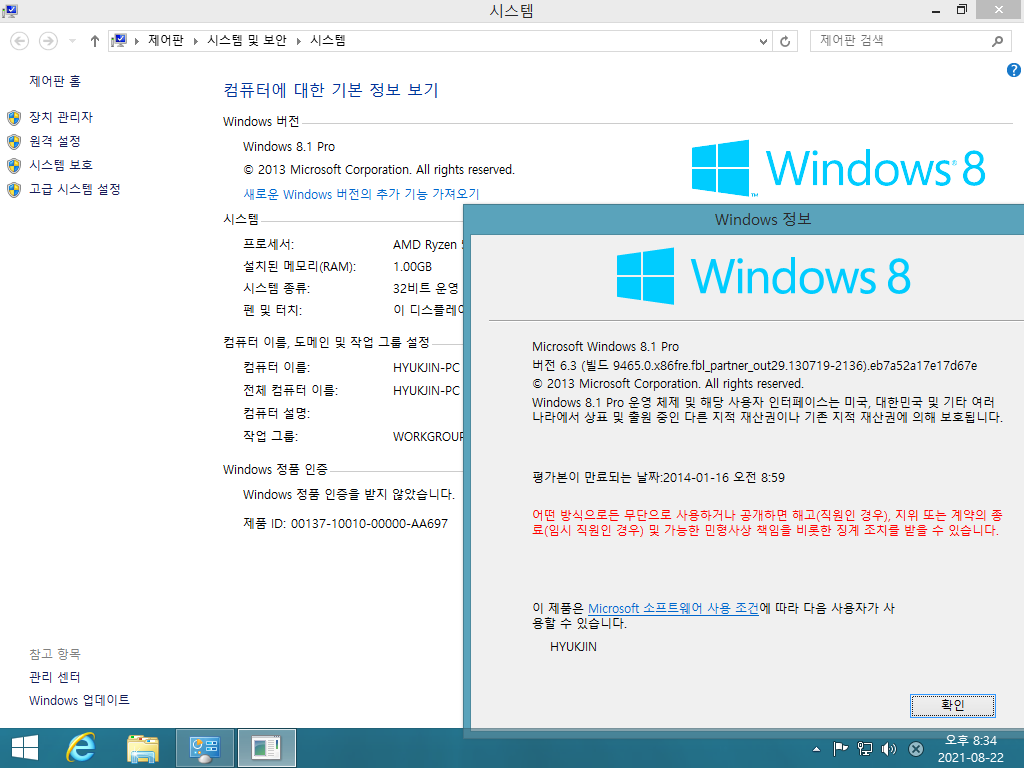Show hidden tray icons arrow
1024x768 pixels.
pos(816,749)
